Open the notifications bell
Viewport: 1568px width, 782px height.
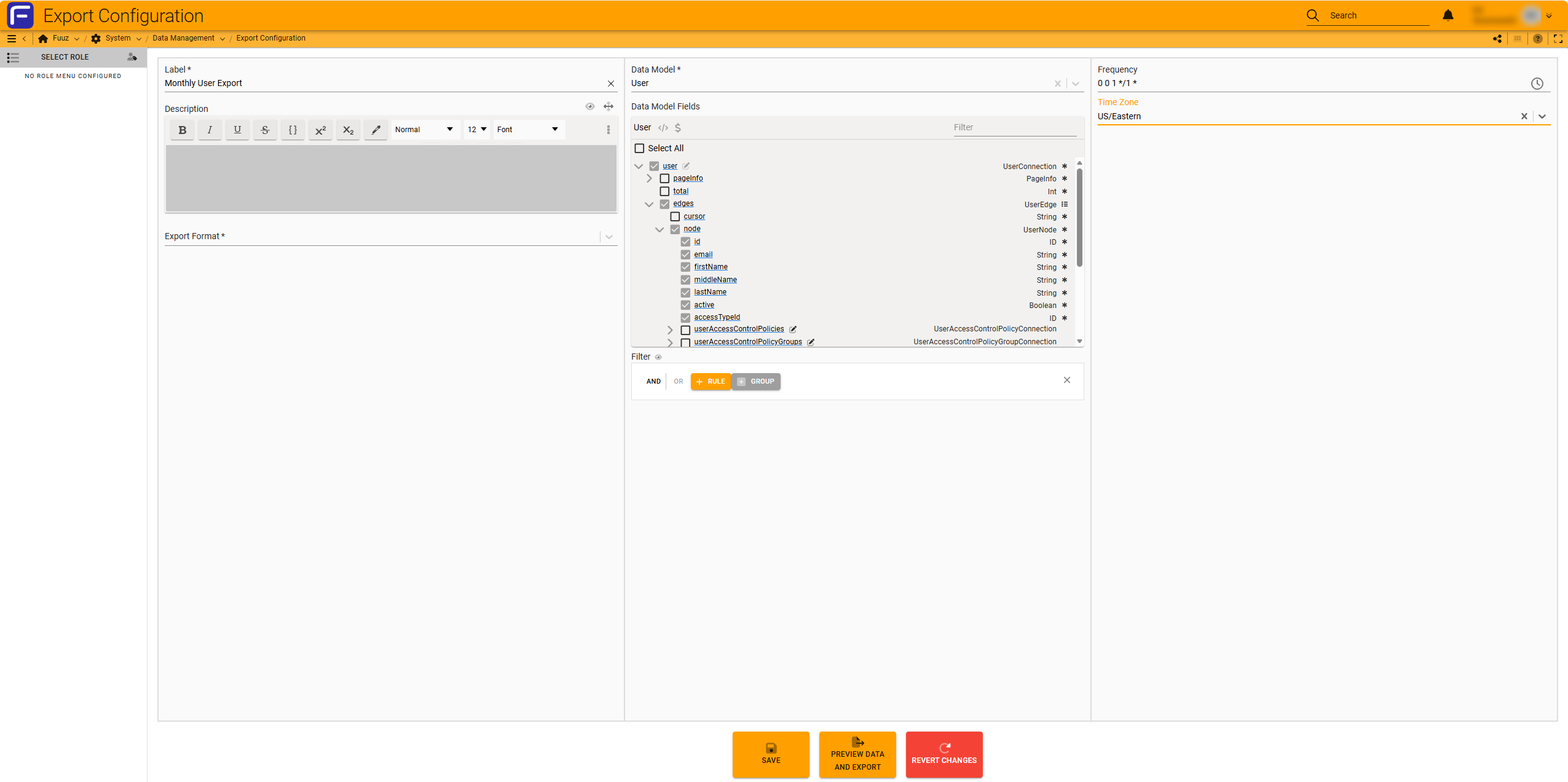click(1448, 15)
